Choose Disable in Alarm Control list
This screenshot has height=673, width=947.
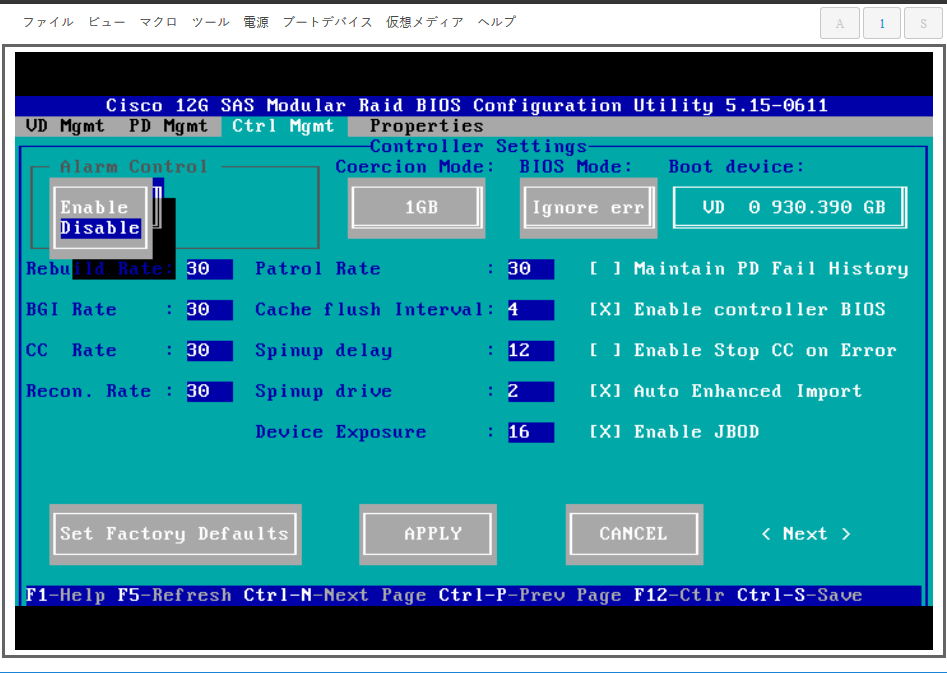[x=100, y=228]
